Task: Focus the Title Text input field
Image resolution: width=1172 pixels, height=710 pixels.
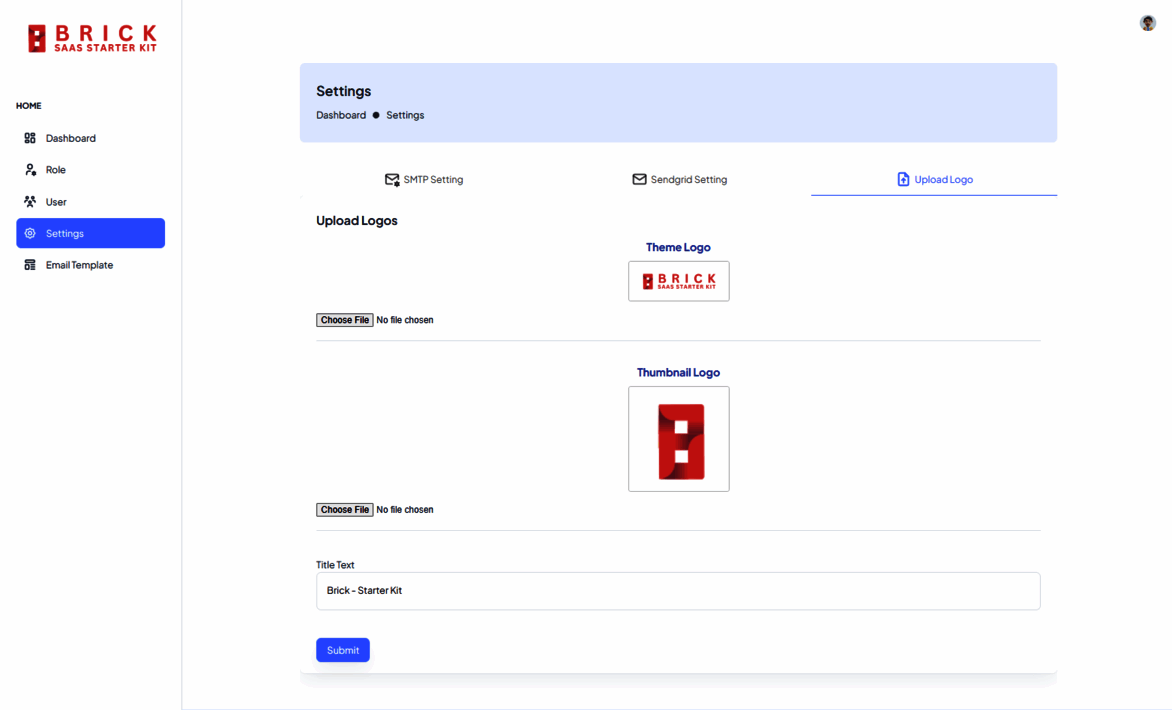Action: click(x=678, y=591)
